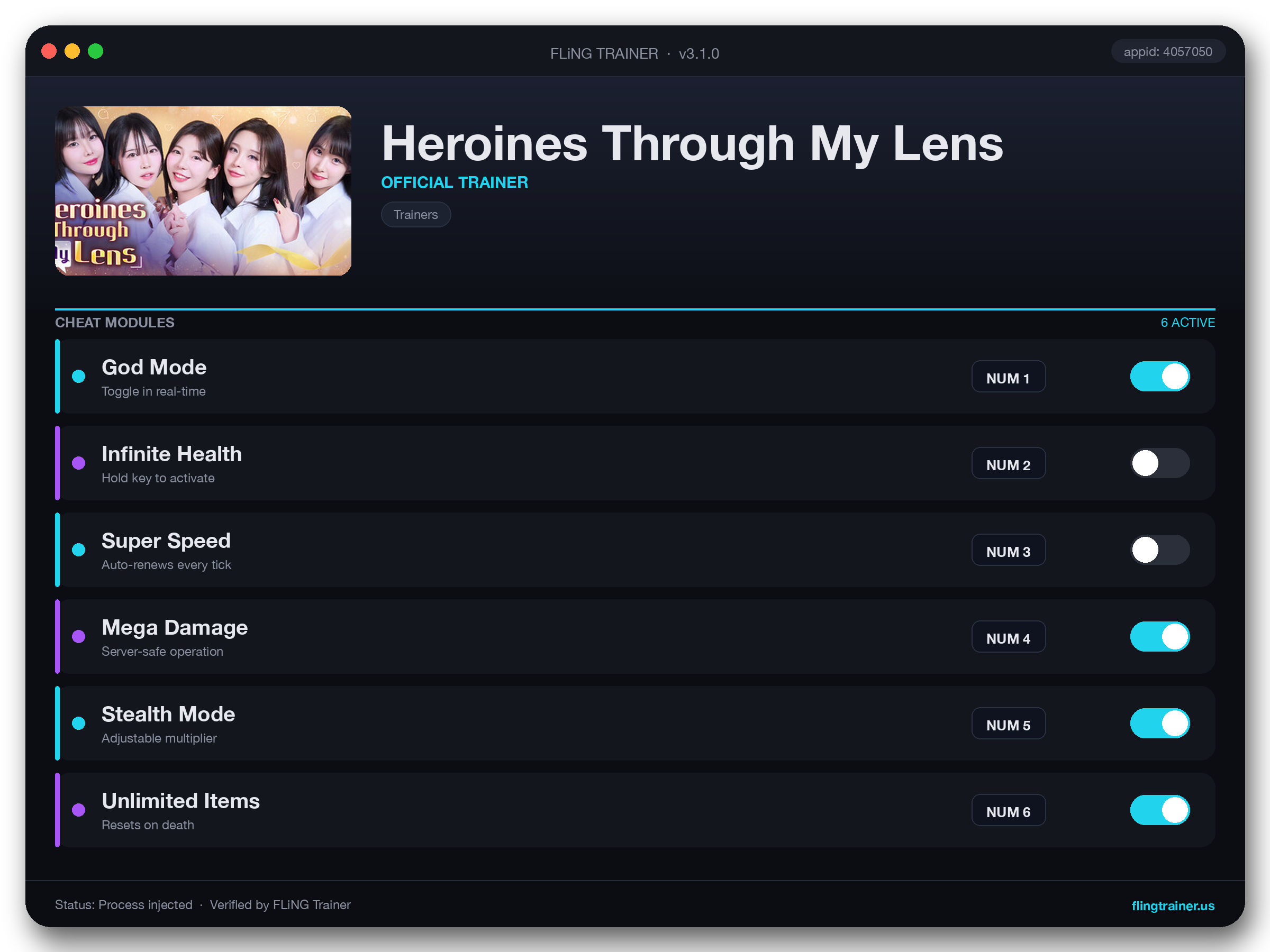Click the 'Hold key to activate' description
1270x952 pixels.
point(158,478)
